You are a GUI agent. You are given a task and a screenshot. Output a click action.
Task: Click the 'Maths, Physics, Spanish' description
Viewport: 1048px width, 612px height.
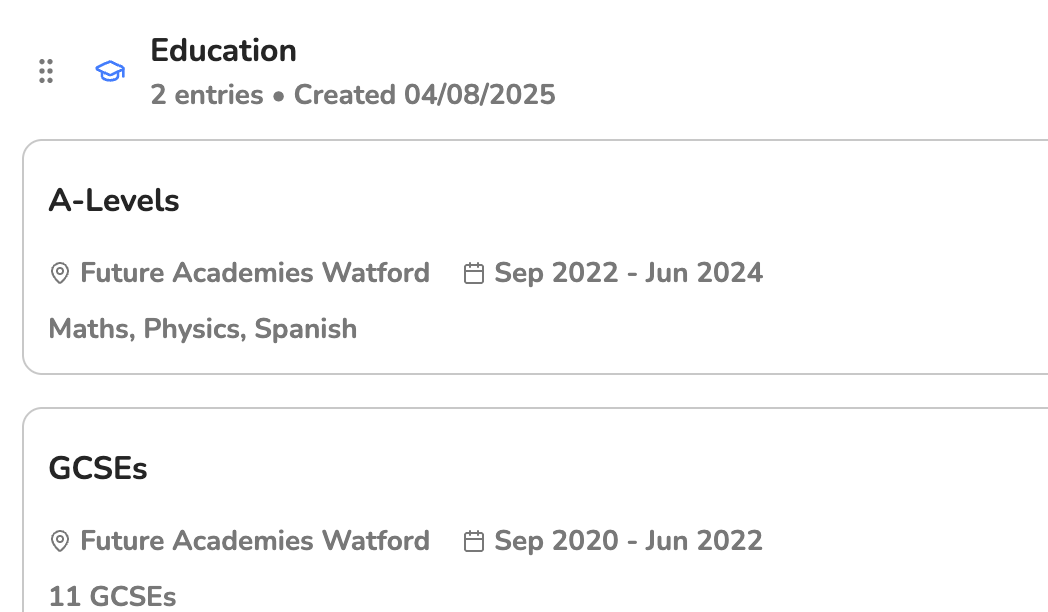203,329
